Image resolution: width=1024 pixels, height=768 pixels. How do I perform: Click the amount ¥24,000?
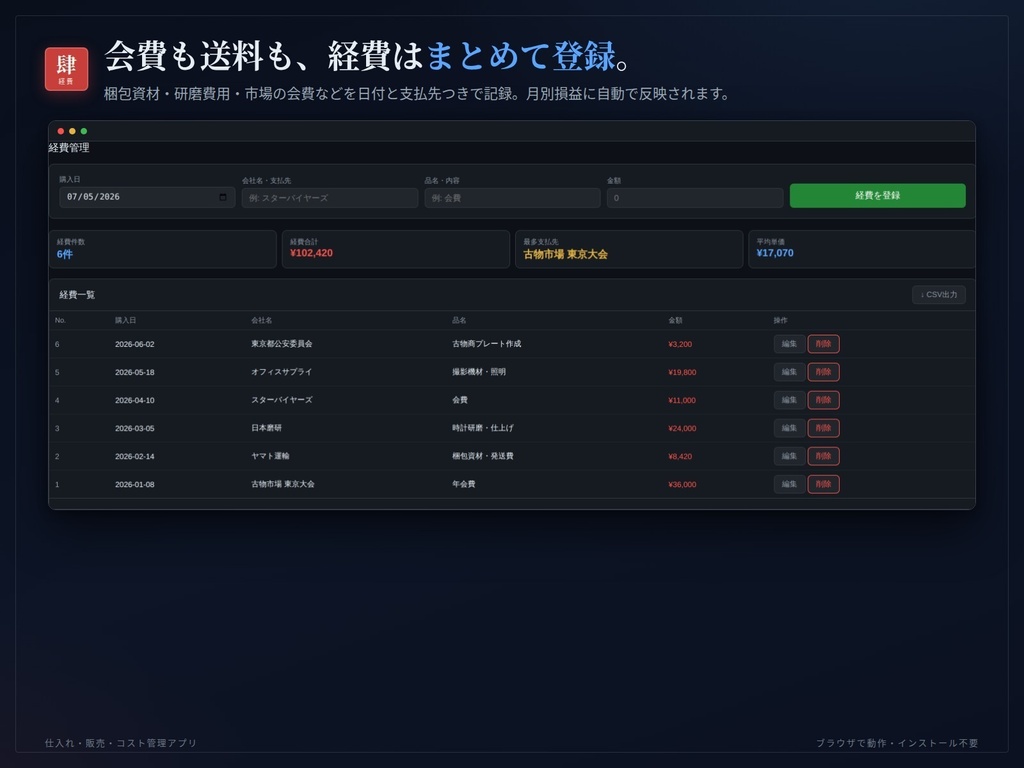coord(682,428)
